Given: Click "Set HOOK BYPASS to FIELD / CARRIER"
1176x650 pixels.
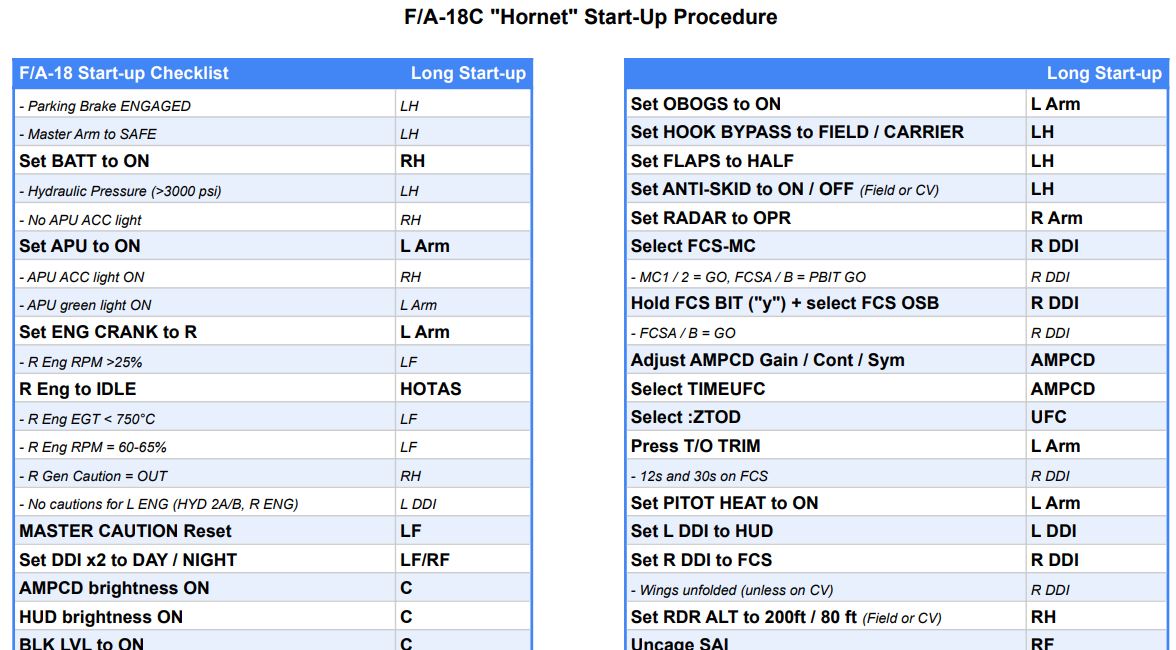Looking at the screenshot, I should [797, 132].
